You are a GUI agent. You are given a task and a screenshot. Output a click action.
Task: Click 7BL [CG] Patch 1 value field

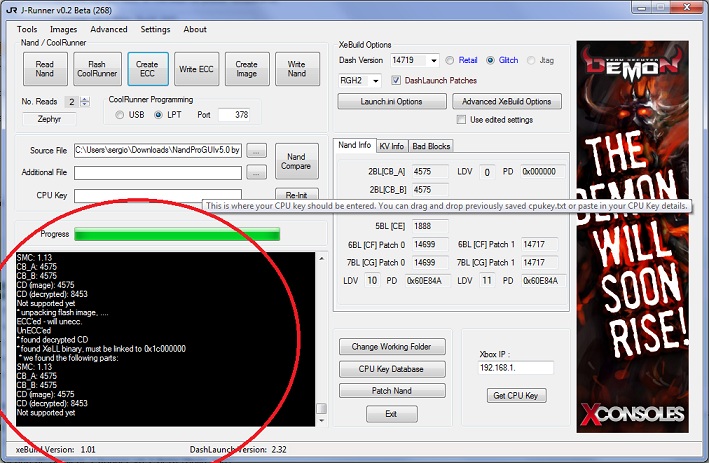point(539,263)
